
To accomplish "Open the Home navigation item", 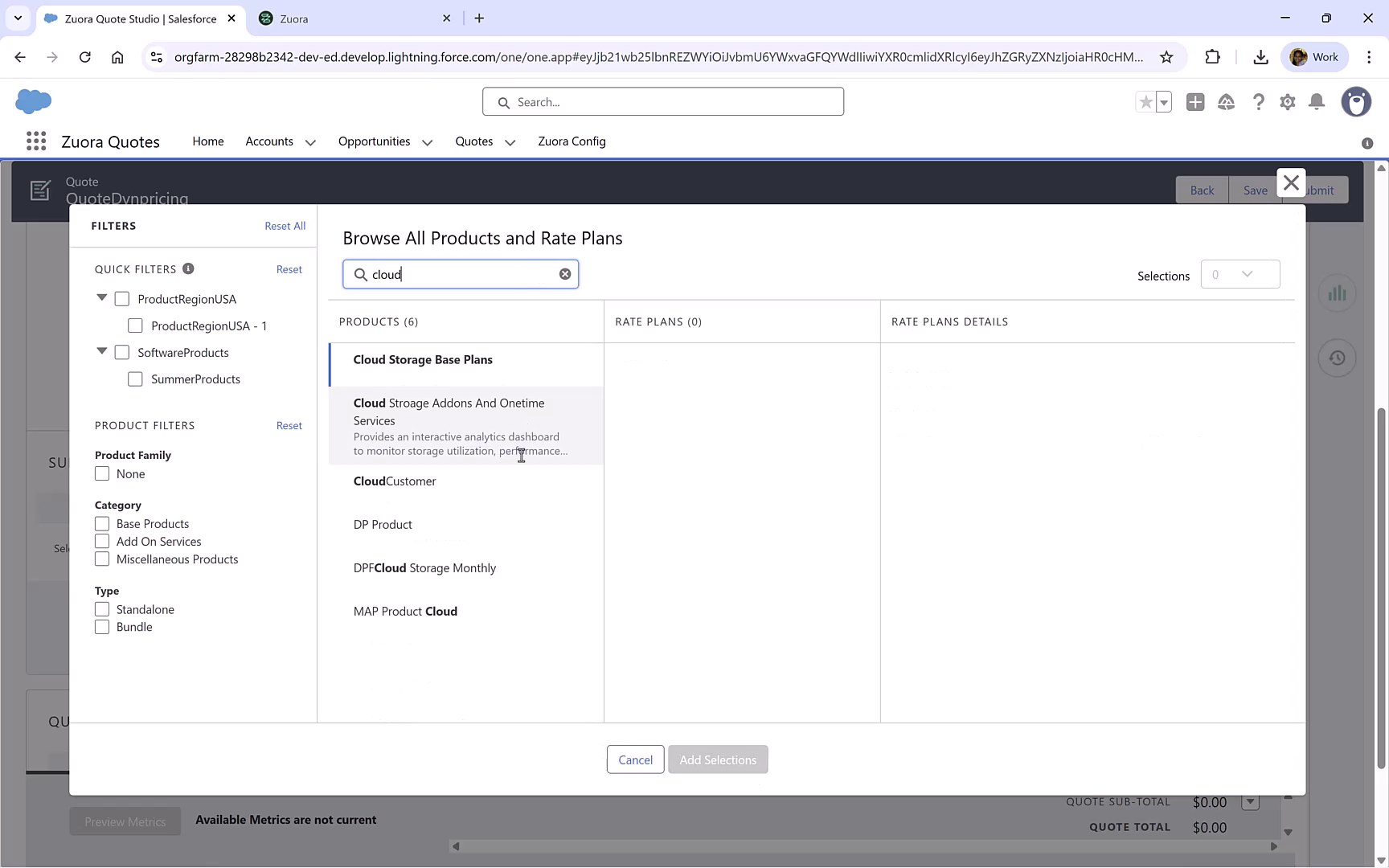I will click(207, 141).
